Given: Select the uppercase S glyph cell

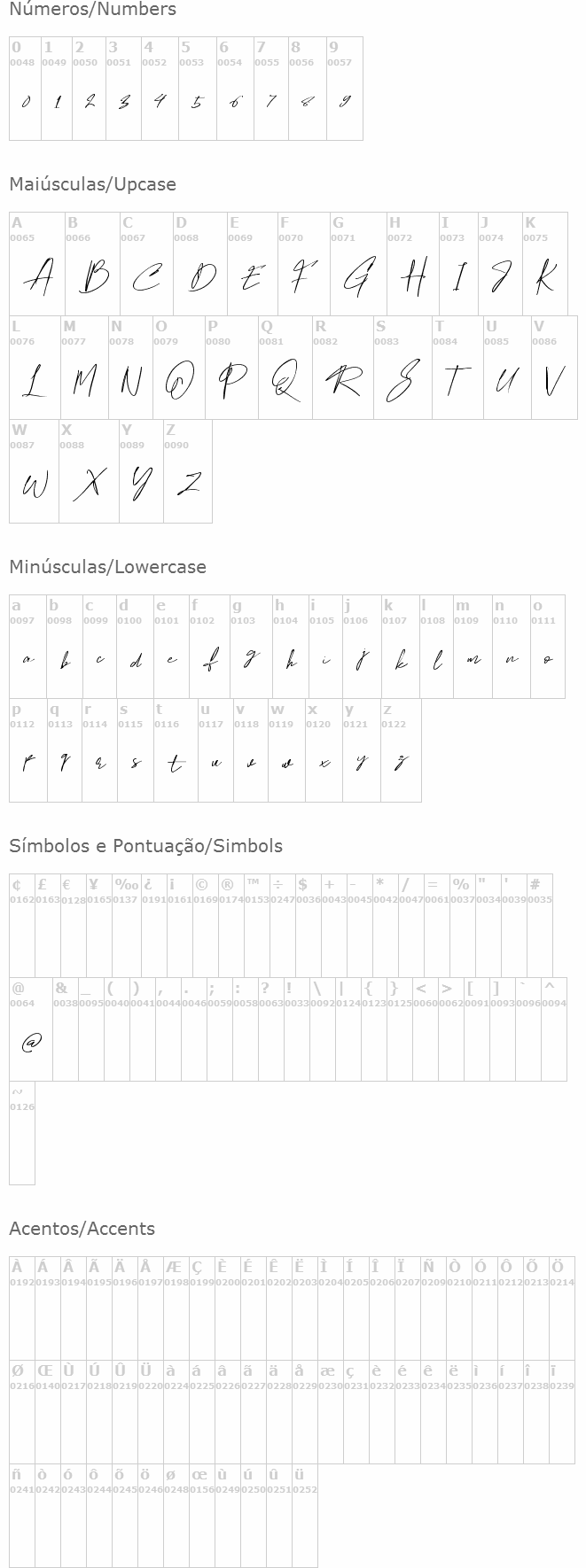Looking at the screenshot, I should (402, 368).
